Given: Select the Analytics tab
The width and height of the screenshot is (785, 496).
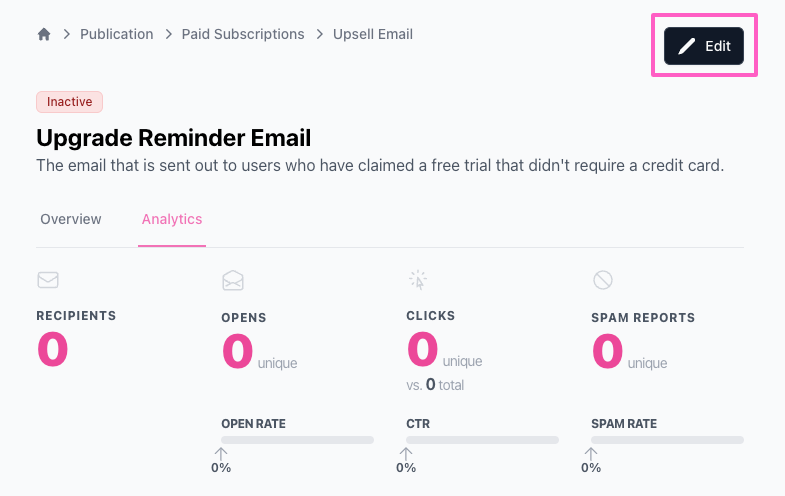Looking at the screenshot, I should pyautogui.click(x=172, y=219).
